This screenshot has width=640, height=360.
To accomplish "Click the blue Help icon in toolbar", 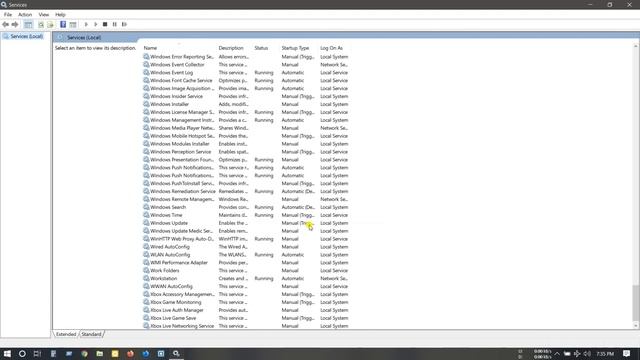I will (x=63, y=24).
